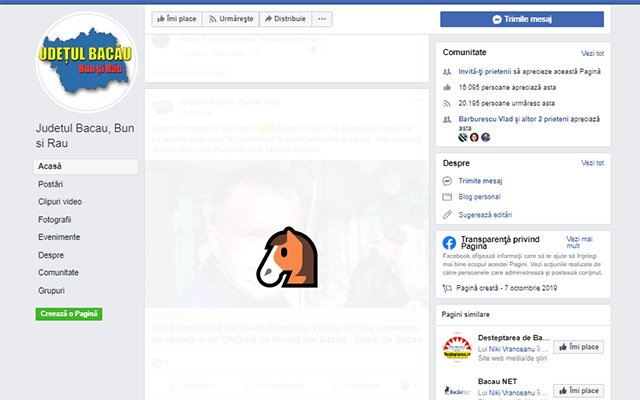Open Barburescu Vlad profile link
This screenshot has width=640, height=400.
485,119
